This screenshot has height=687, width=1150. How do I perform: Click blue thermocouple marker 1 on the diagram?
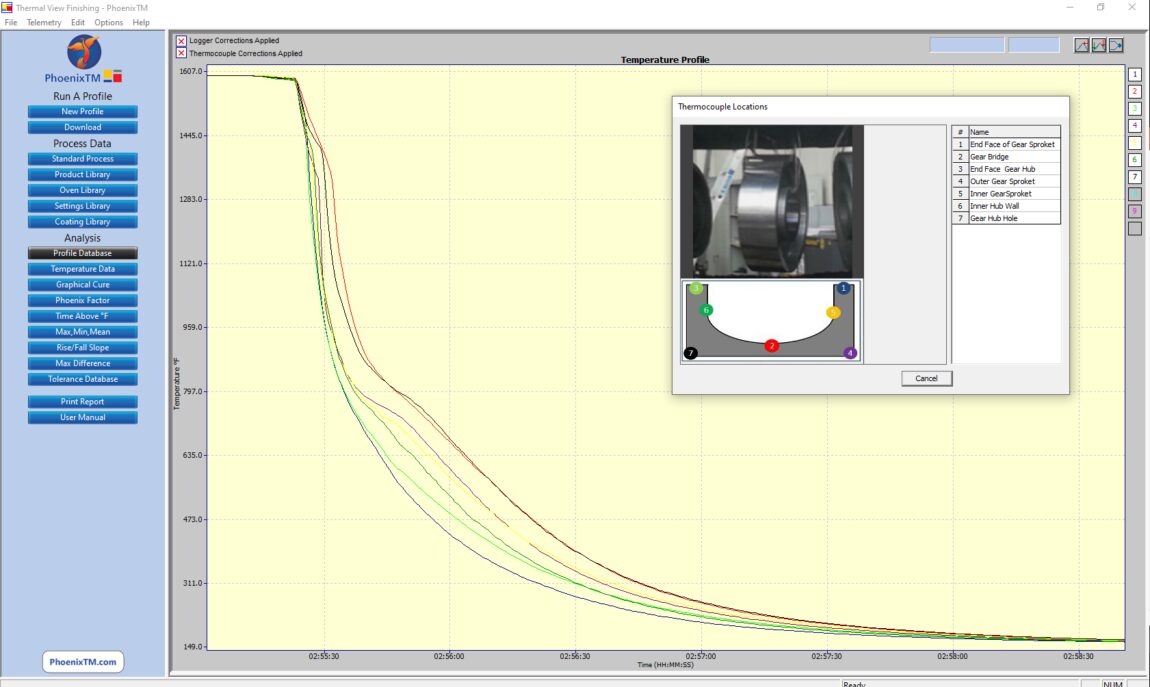(844, 288)
